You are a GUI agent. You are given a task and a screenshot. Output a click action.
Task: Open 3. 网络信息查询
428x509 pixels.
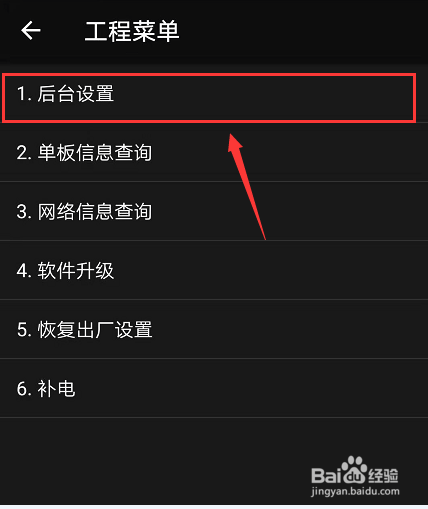(214, 211)
